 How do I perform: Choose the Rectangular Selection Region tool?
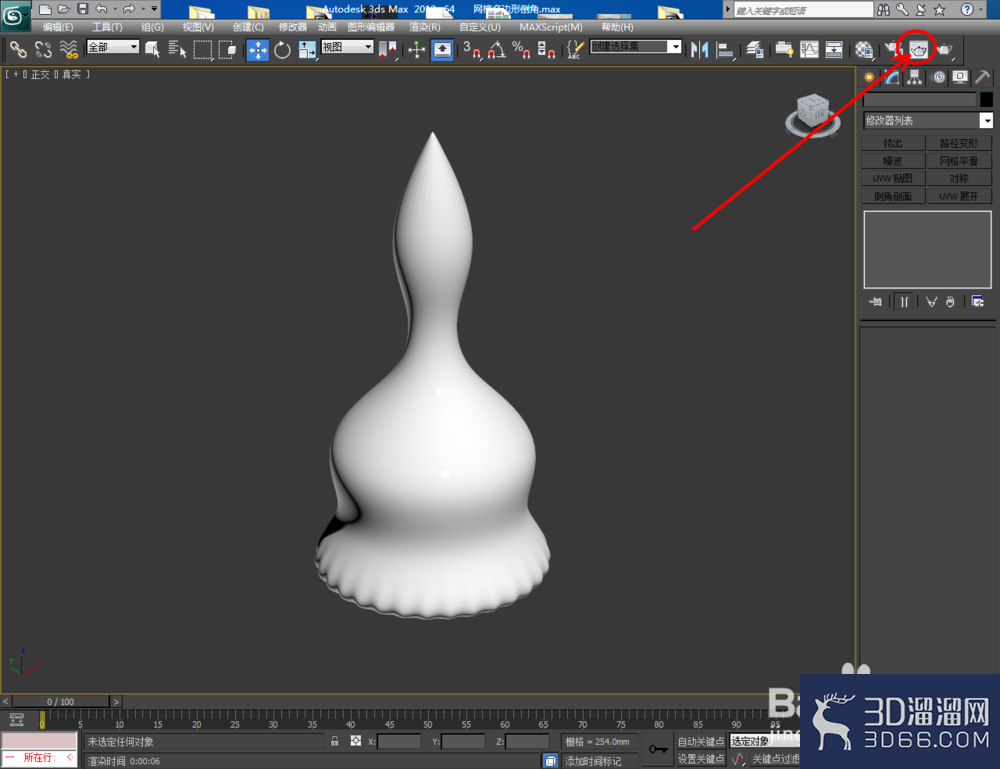202,49
